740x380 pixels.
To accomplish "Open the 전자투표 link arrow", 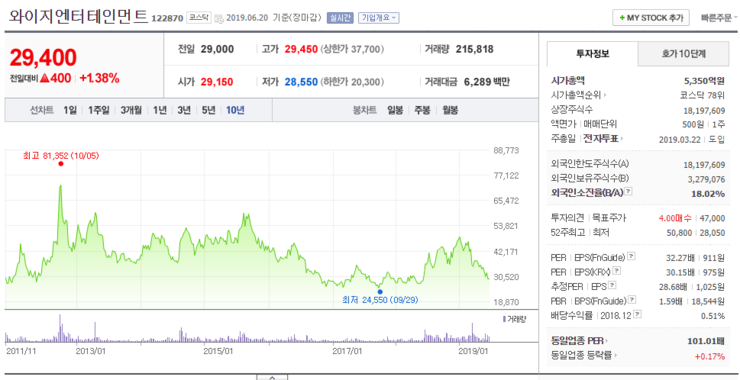I will (622, 139).
